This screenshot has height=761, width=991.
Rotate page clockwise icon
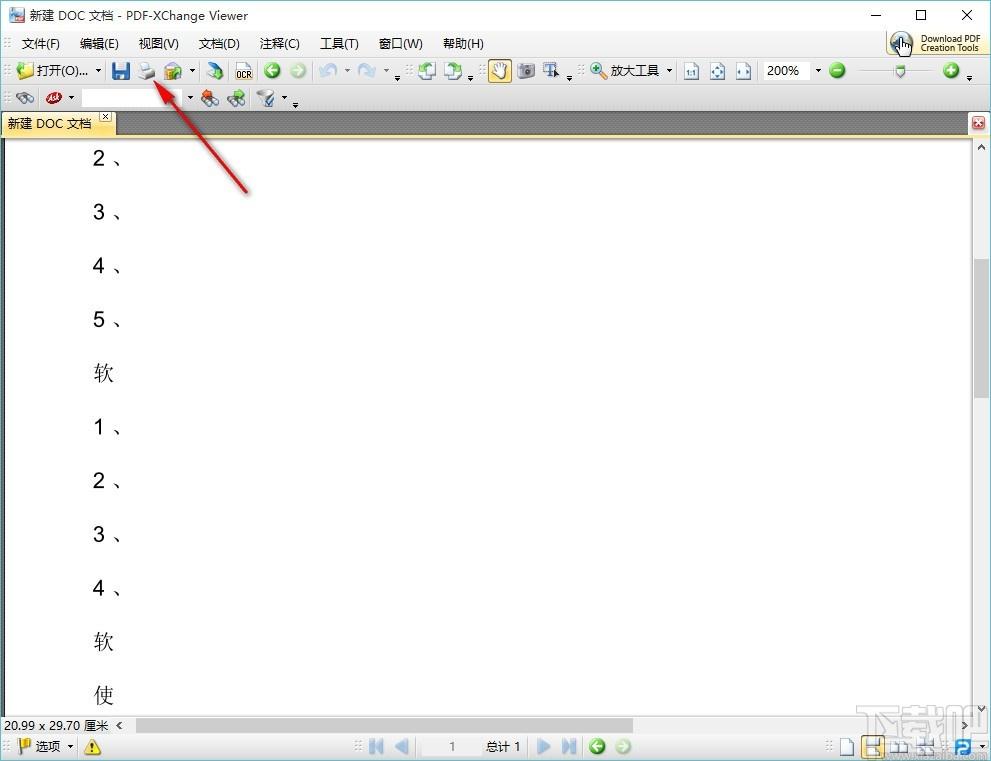(453, 71)
